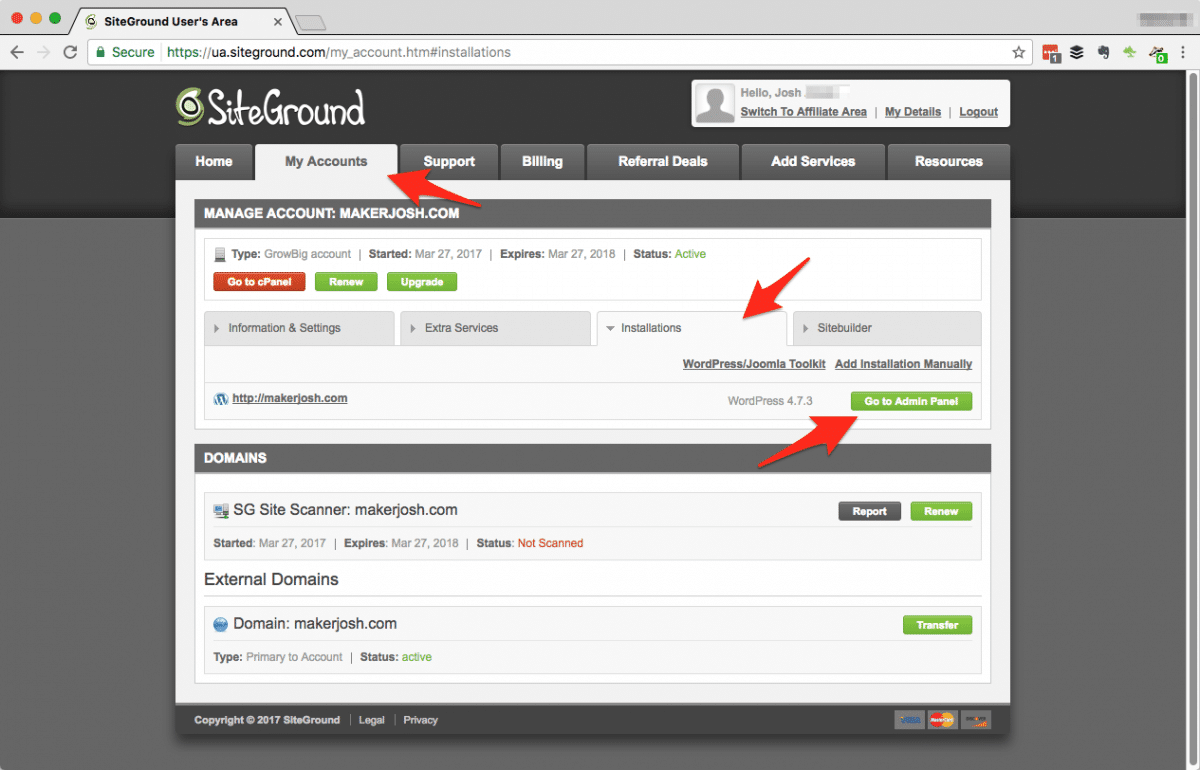Viewport: 1200px width, 770px height.
Task: Open the red calendar extension icon
Action: [x=1051, y=52]
